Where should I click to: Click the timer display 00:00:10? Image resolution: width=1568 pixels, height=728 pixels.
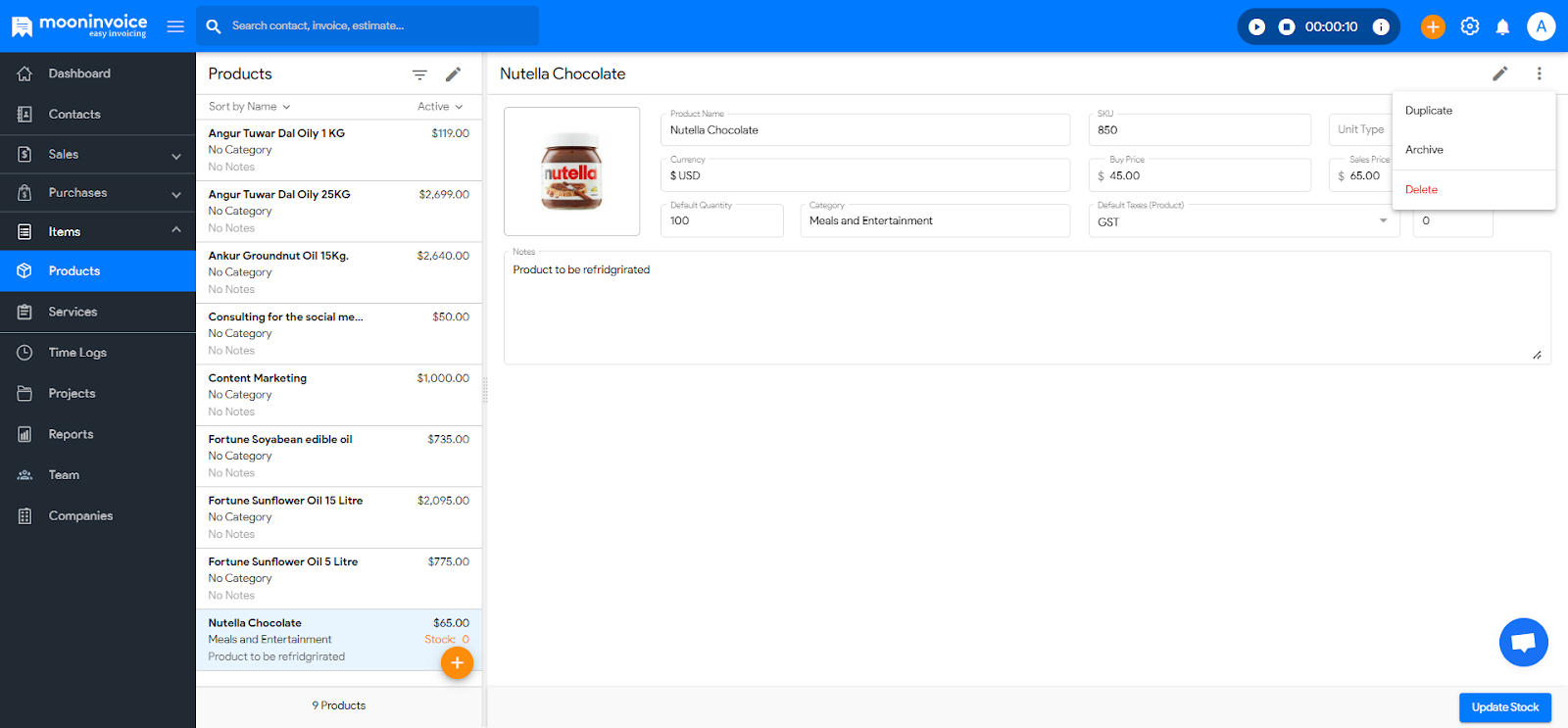pos(1331,26)
